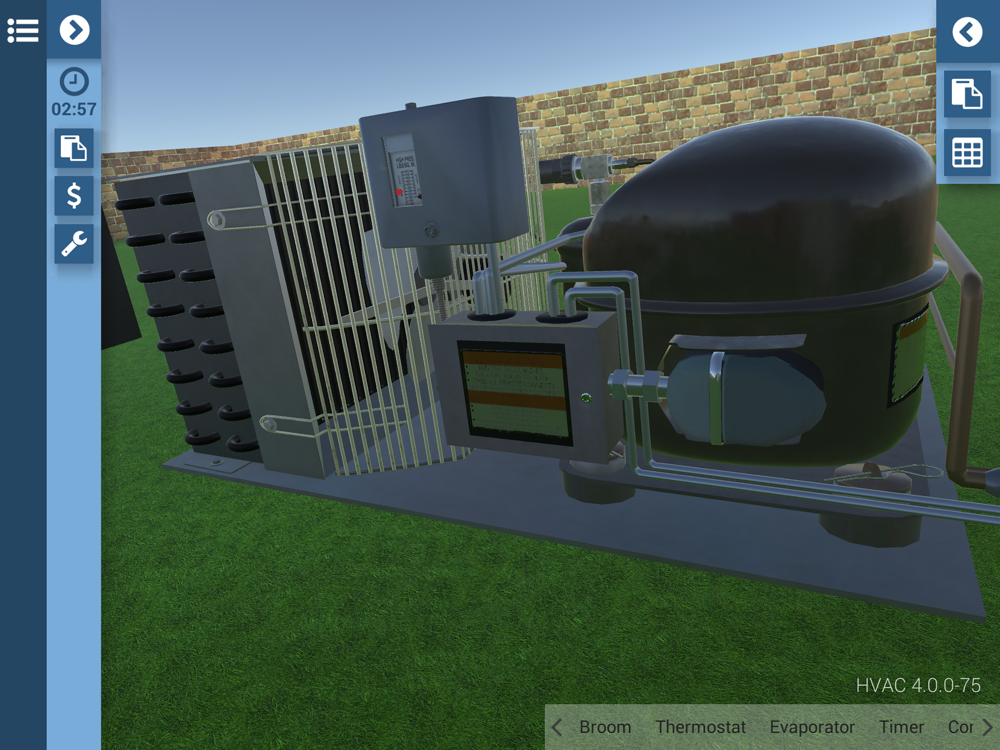
Task: Jump to the Broom item
Action: (605, 727)
